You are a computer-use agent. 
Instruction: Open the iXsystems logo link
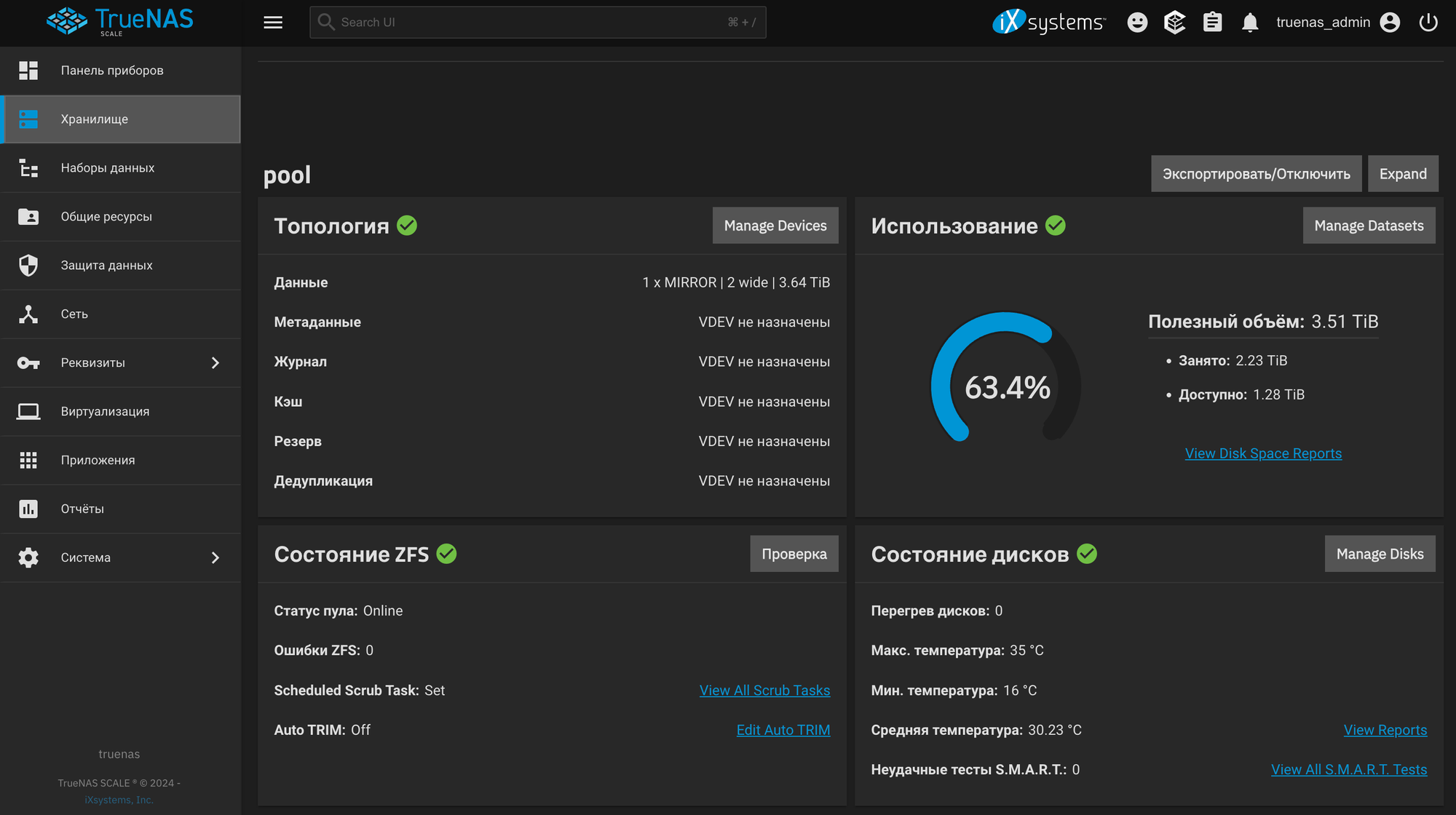(1049, 22)
